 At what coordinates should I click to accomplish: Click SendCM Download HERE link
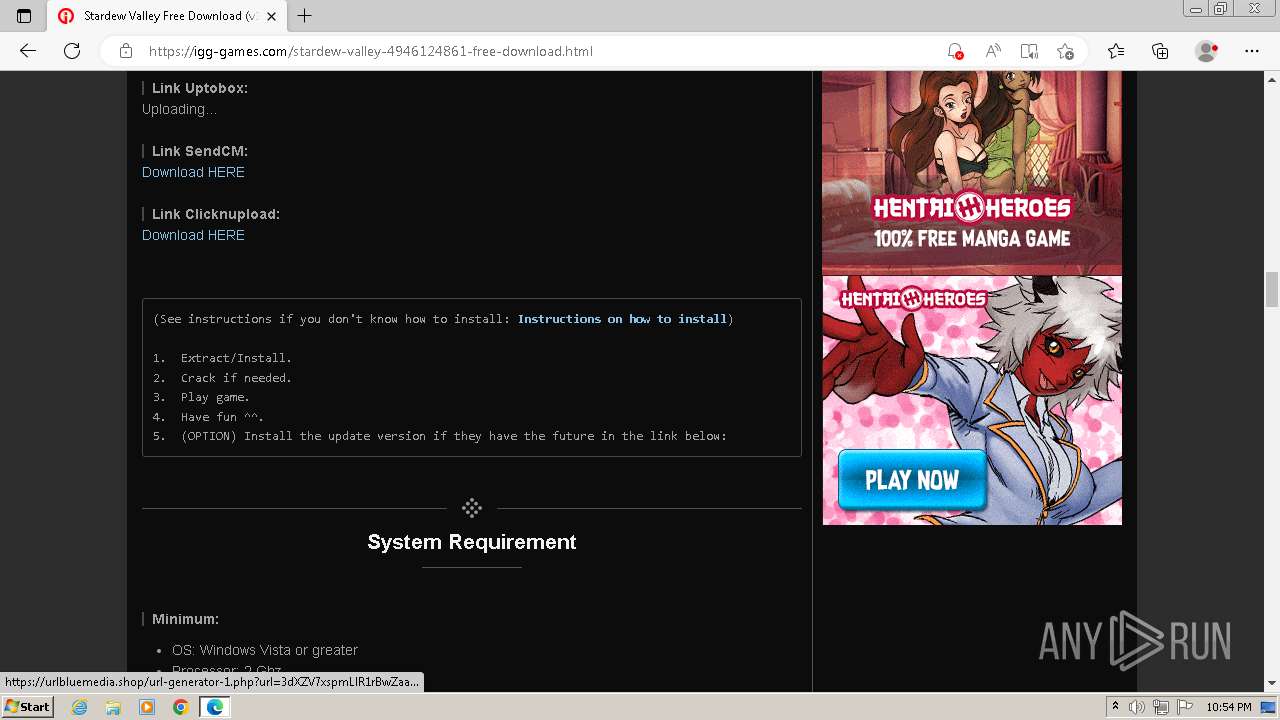point(193,172)
